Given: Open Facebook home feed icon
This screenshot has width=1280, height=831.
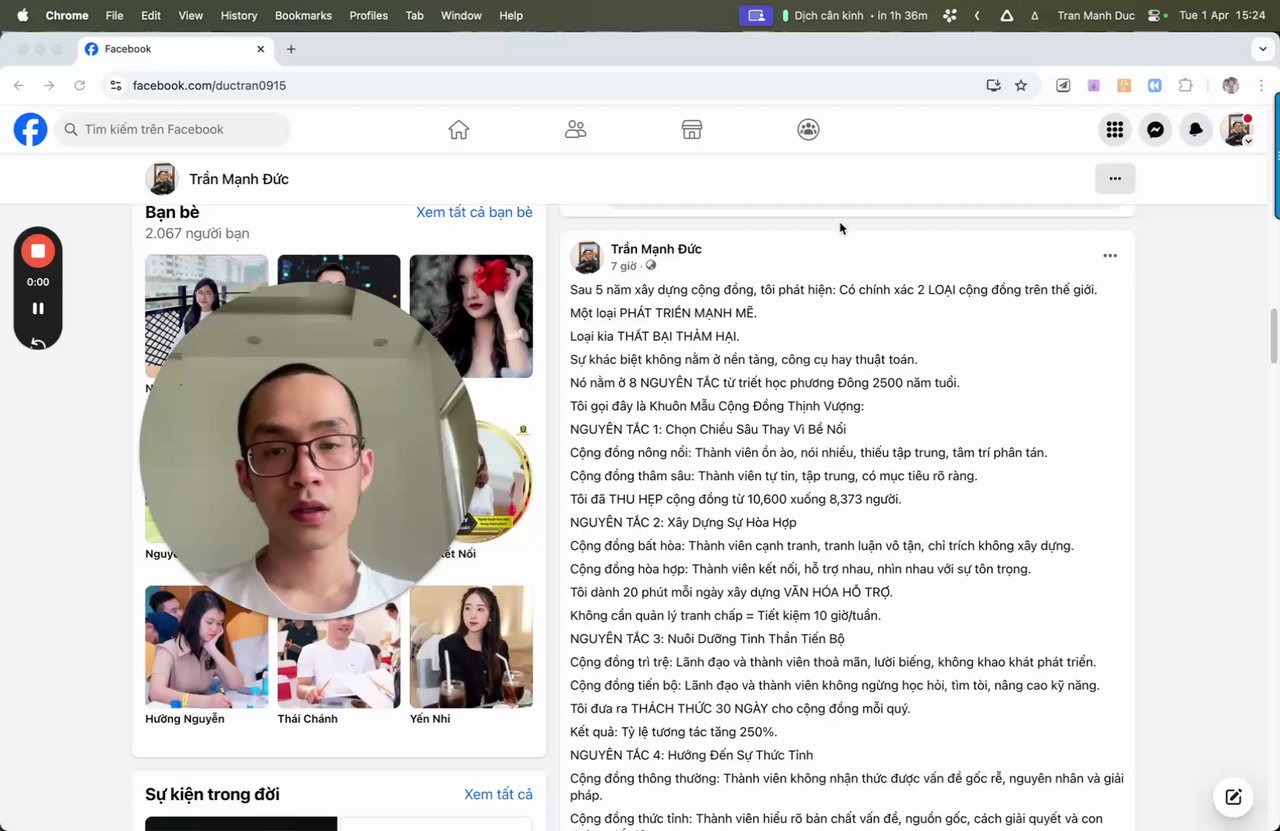Looking at the screenshot, I should (458, 129).
